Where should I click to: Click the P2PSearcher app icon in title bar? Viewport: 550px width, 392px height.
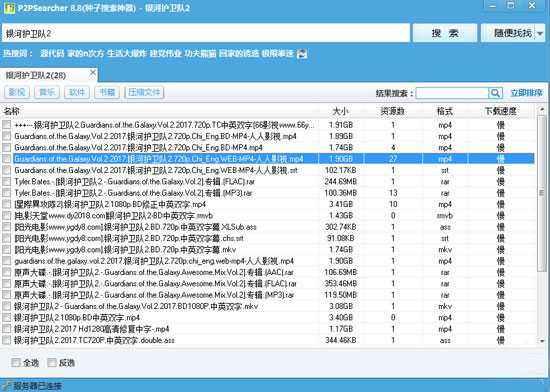tap(9, 8)
